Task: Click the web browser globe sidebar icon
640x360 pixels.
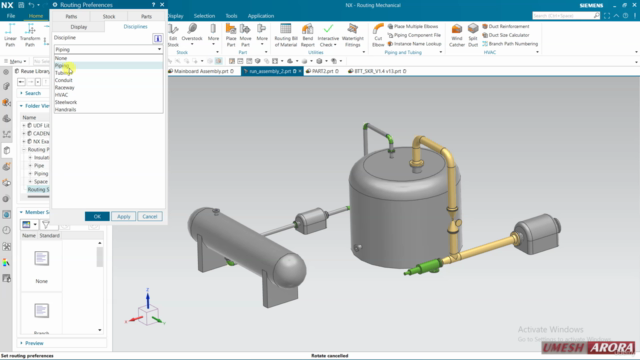Action: [7, 214]
